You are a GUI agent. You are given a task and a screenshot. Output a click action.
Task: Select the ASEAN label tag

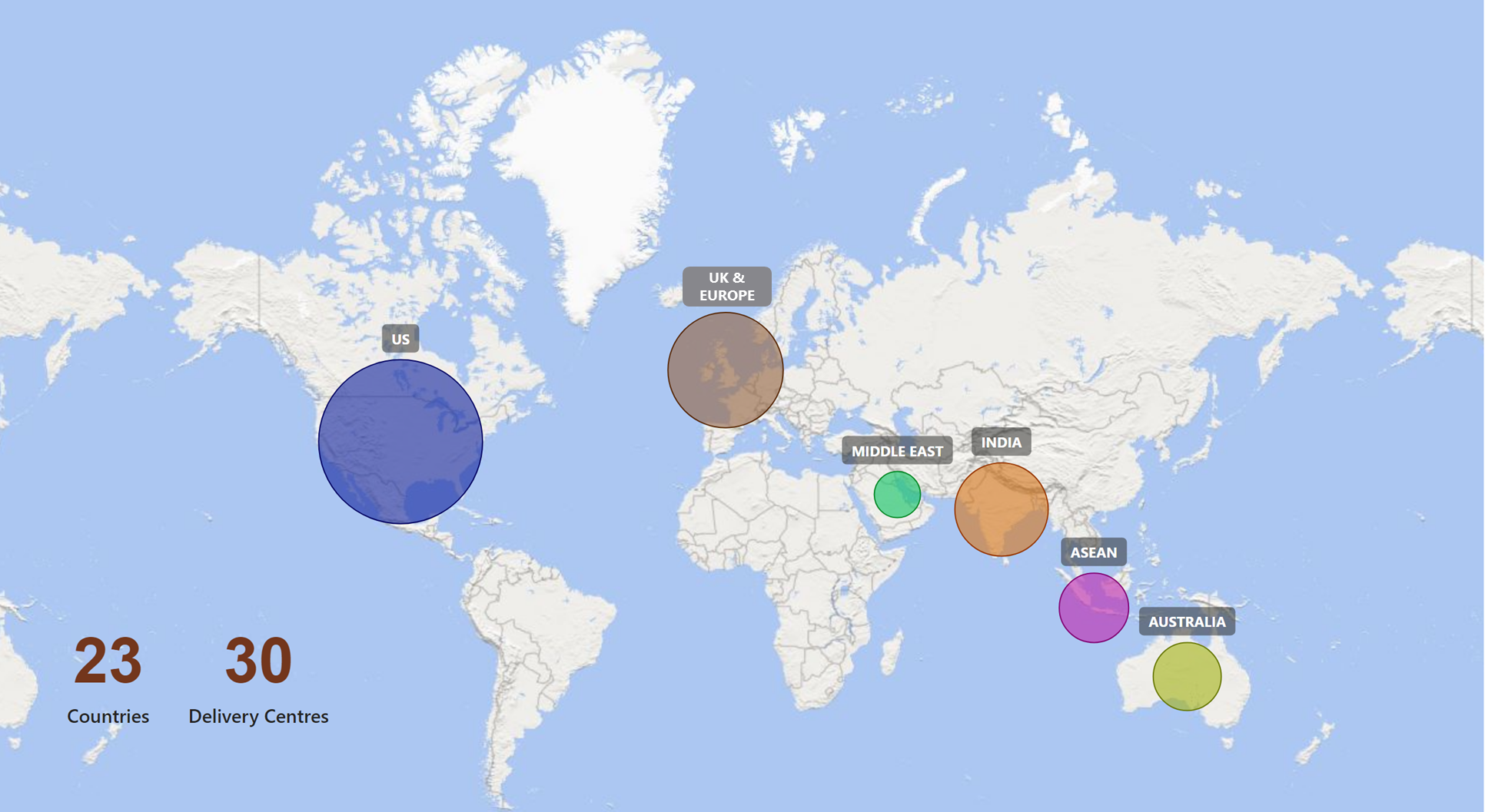[x=1093, y=552]
